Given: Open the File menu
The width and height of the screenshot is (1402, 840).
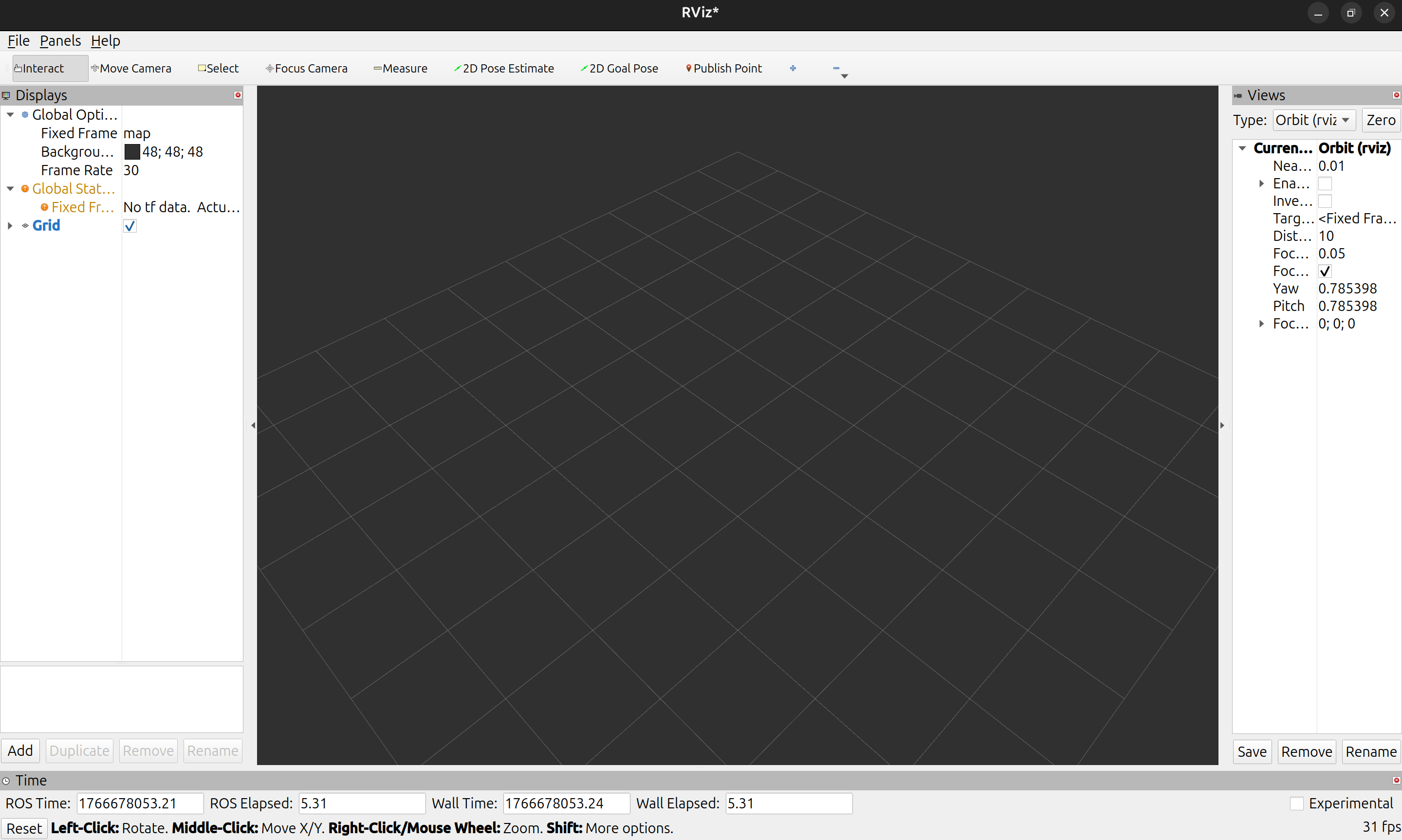Looking at the screenshot, I should tap(18, 41).
